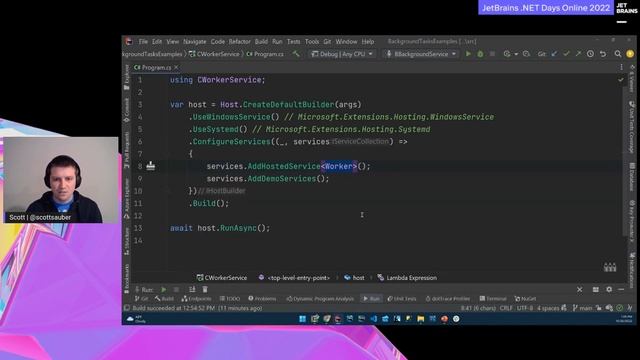Open the TODO tool window tab
Viewport: 640px width, 360px height.
[230, 299]
